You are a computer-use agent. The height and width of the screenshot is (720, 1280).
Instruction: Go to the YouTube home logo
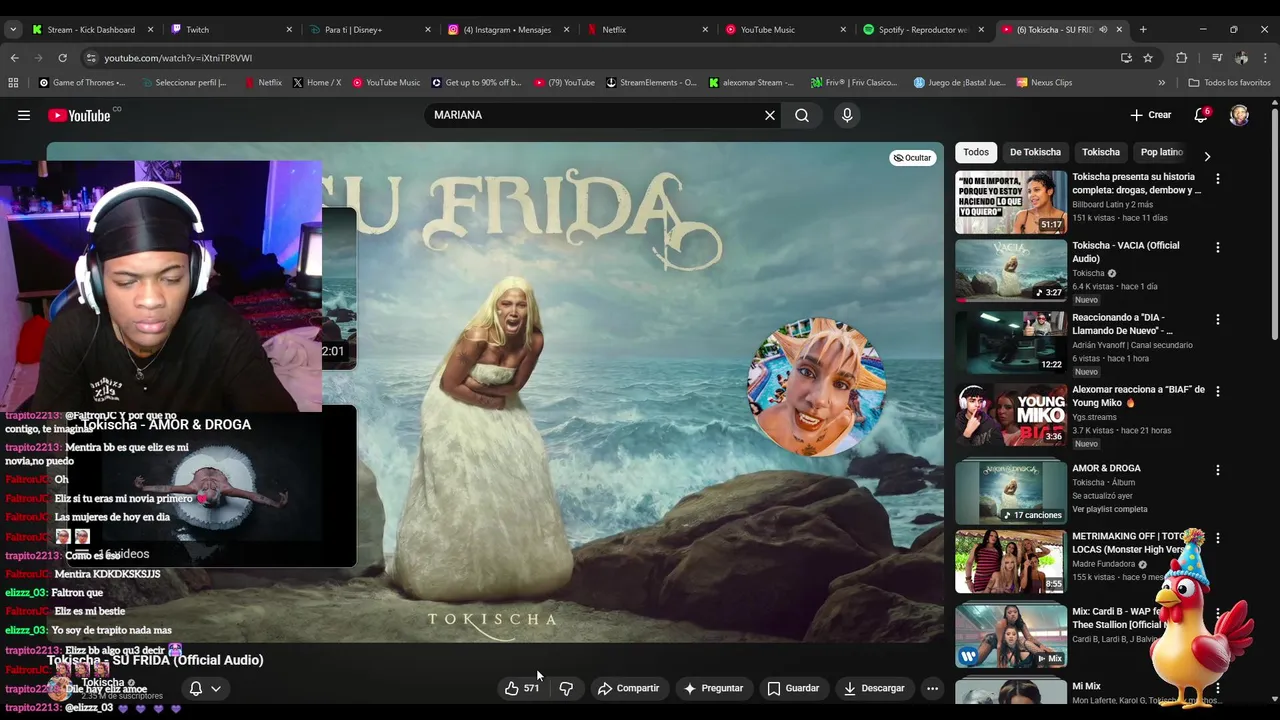[80, 115]
